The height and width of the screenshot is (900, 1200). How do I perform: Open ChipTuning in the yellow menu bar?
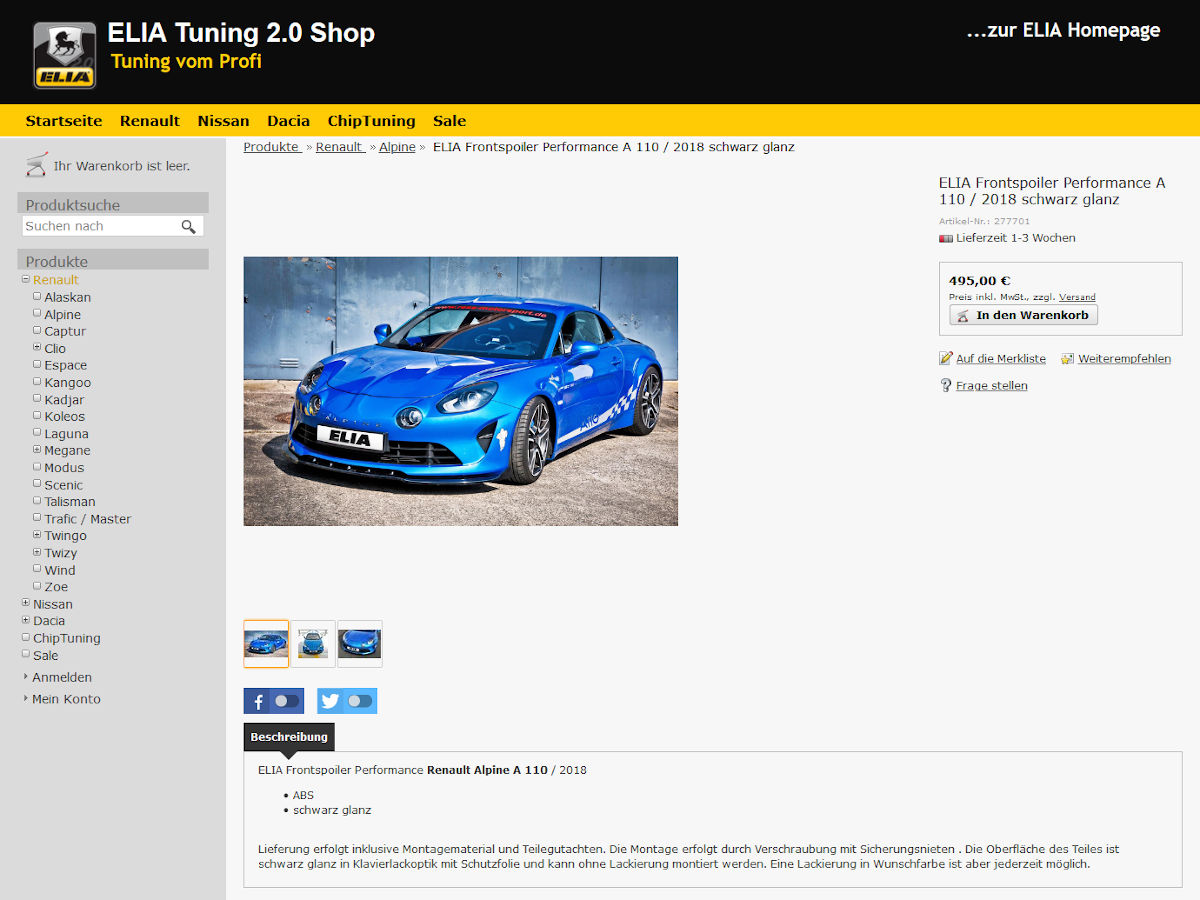click(372, 121)
